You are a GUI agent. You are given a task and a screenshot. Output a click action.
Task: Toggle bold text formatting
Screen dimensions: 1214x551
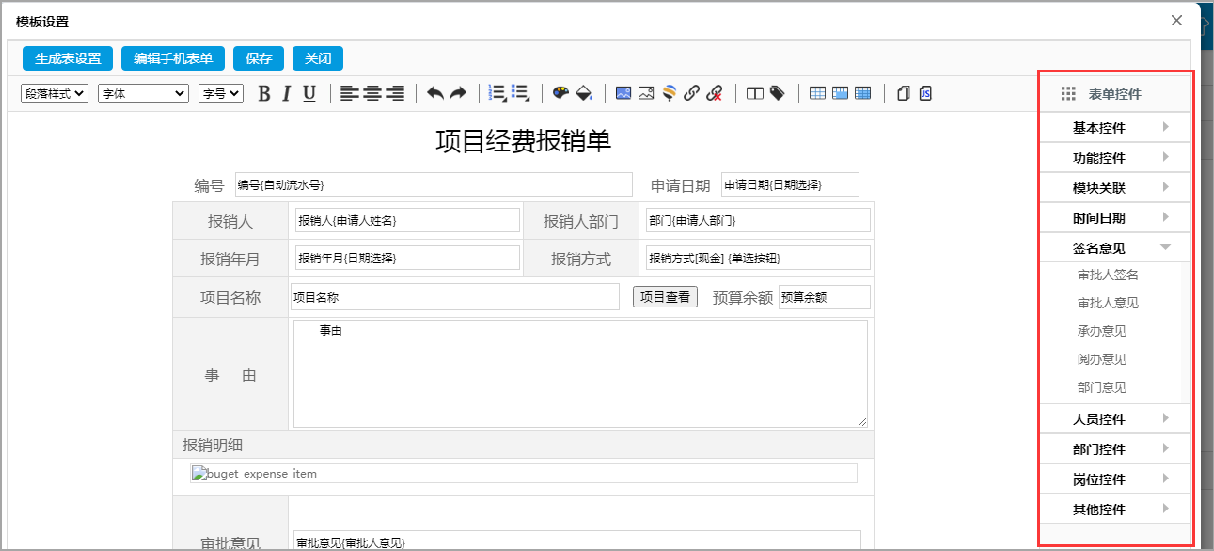[264, 93]
